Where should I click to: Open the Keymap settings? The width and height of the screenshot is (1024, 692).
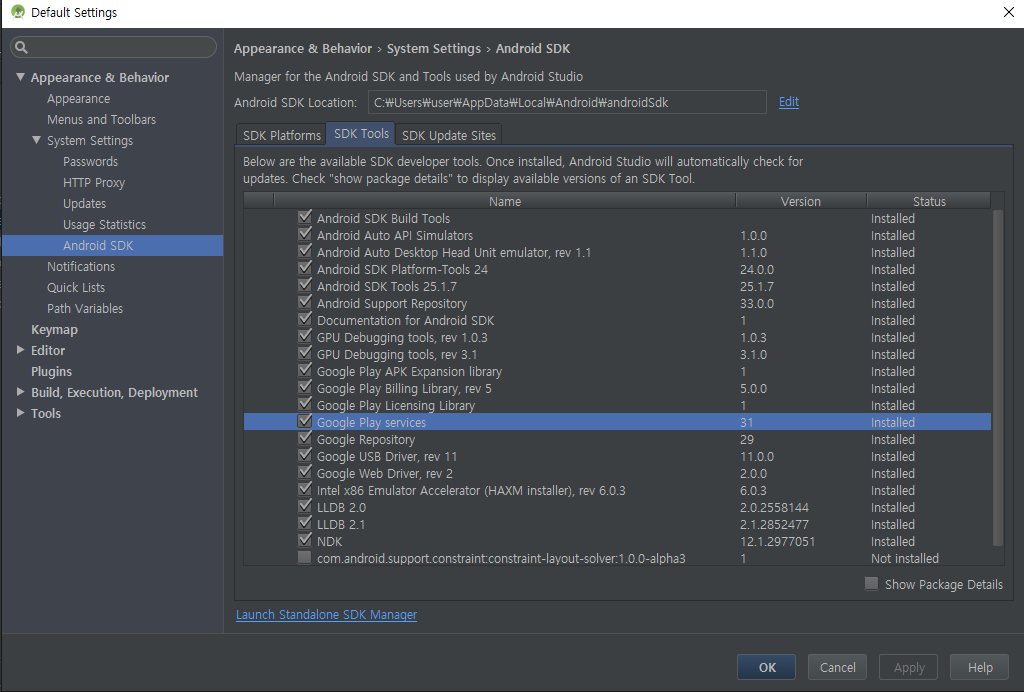coord(54,329)
